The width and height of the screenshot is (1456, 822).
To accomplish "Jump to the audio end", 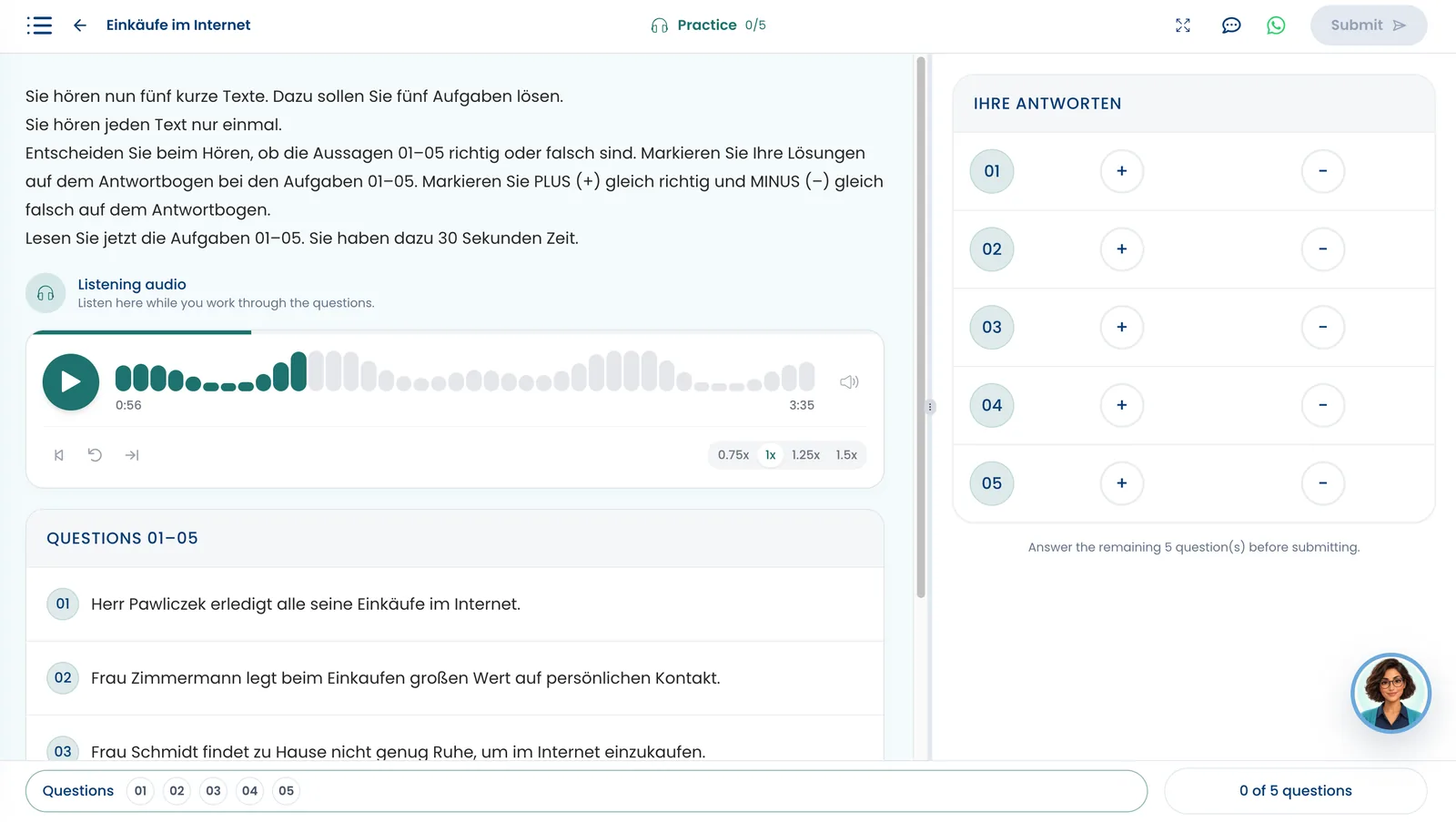I will [x=132, y=455].
